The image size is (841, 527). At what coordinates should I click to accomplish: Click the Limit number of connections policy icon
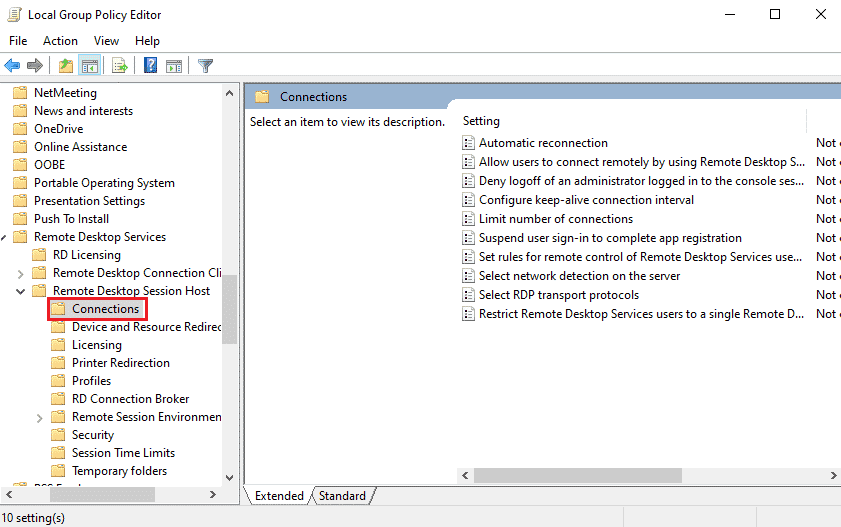468,219
